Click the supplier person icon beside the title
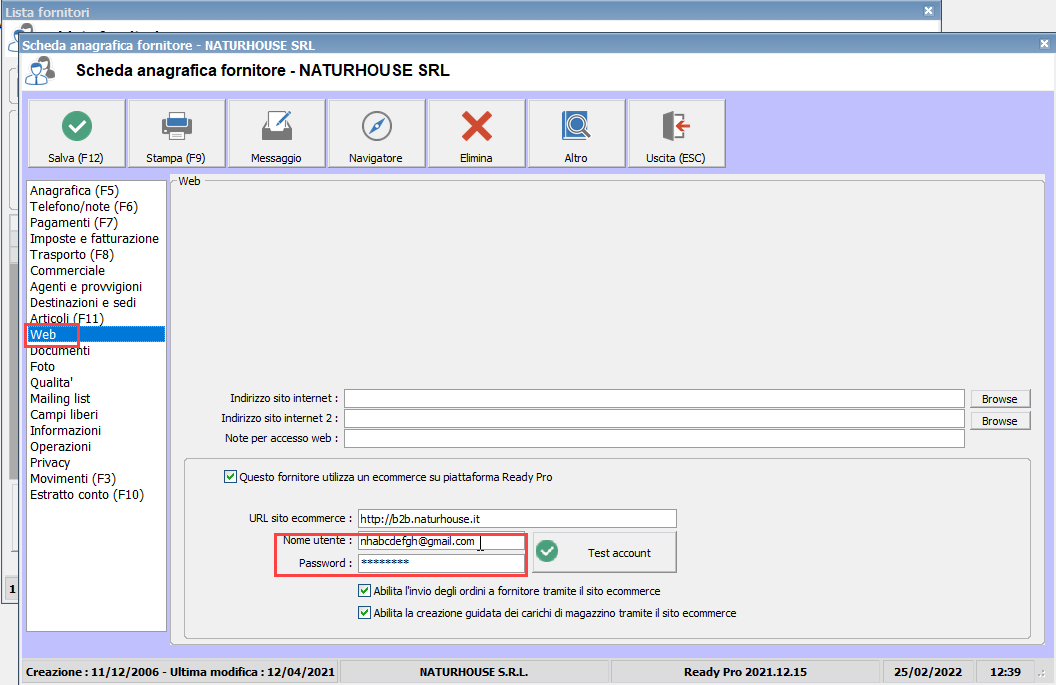The height and width of the screenshot is (685, 1056). tap(40, 71)
